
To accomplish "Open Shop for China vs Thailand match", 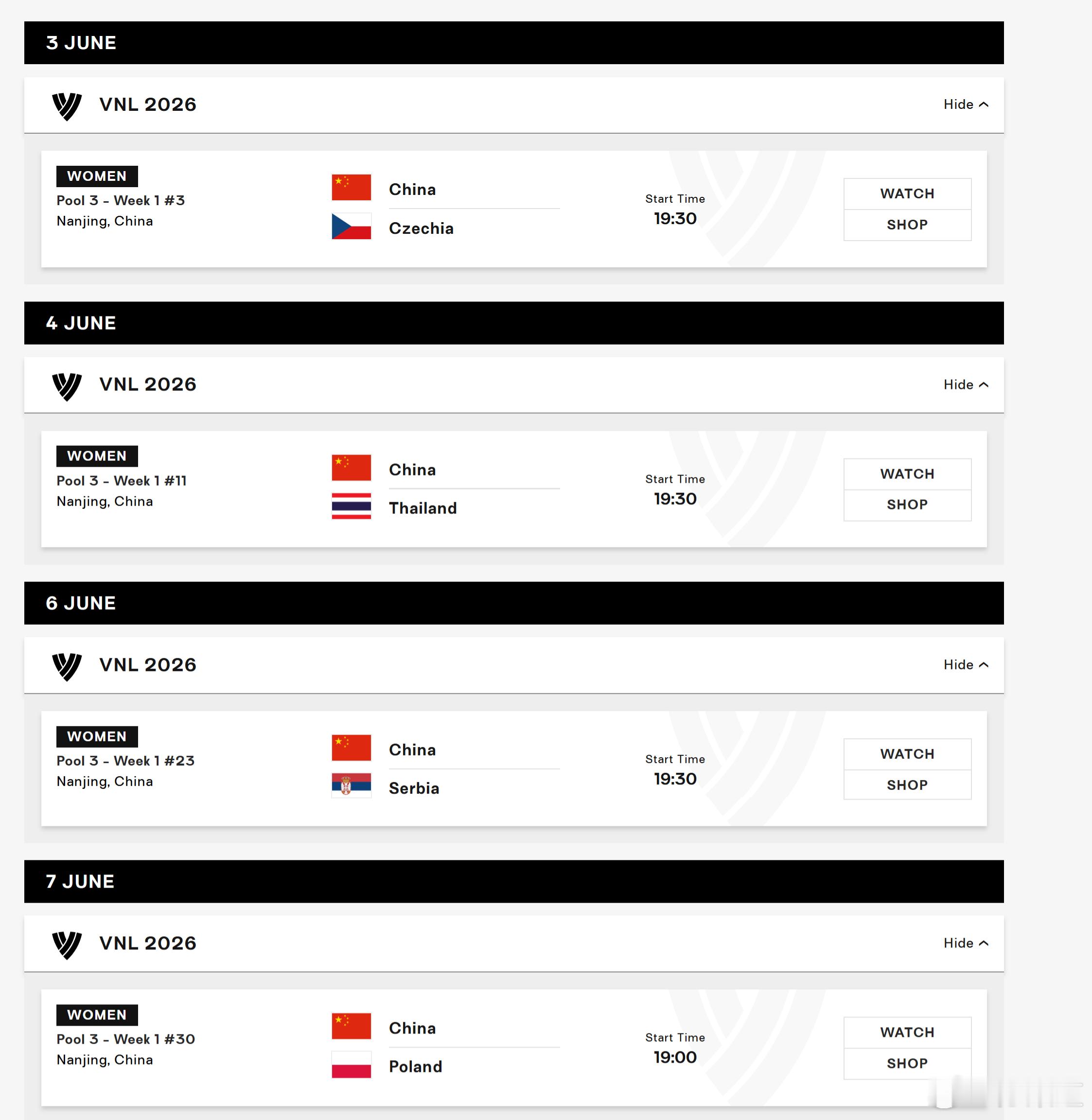I will tap(907, 505).
